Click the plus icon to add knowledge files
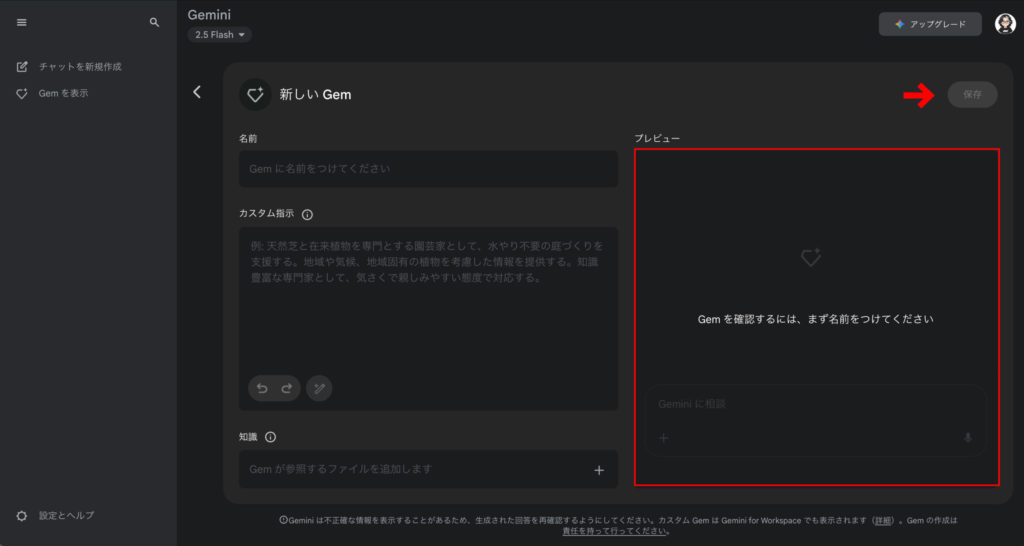 [599, 470]
